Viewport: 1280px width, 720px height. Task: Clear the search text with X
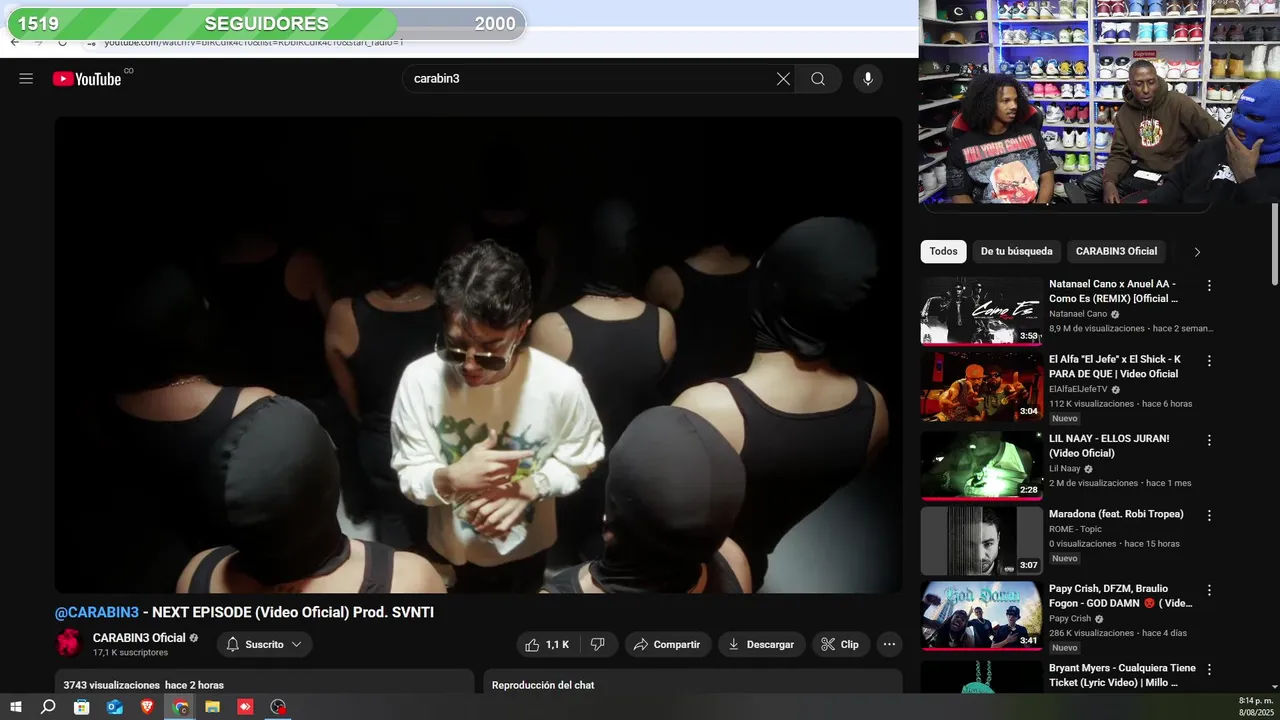pyautogui.click(x=783, y=79)
